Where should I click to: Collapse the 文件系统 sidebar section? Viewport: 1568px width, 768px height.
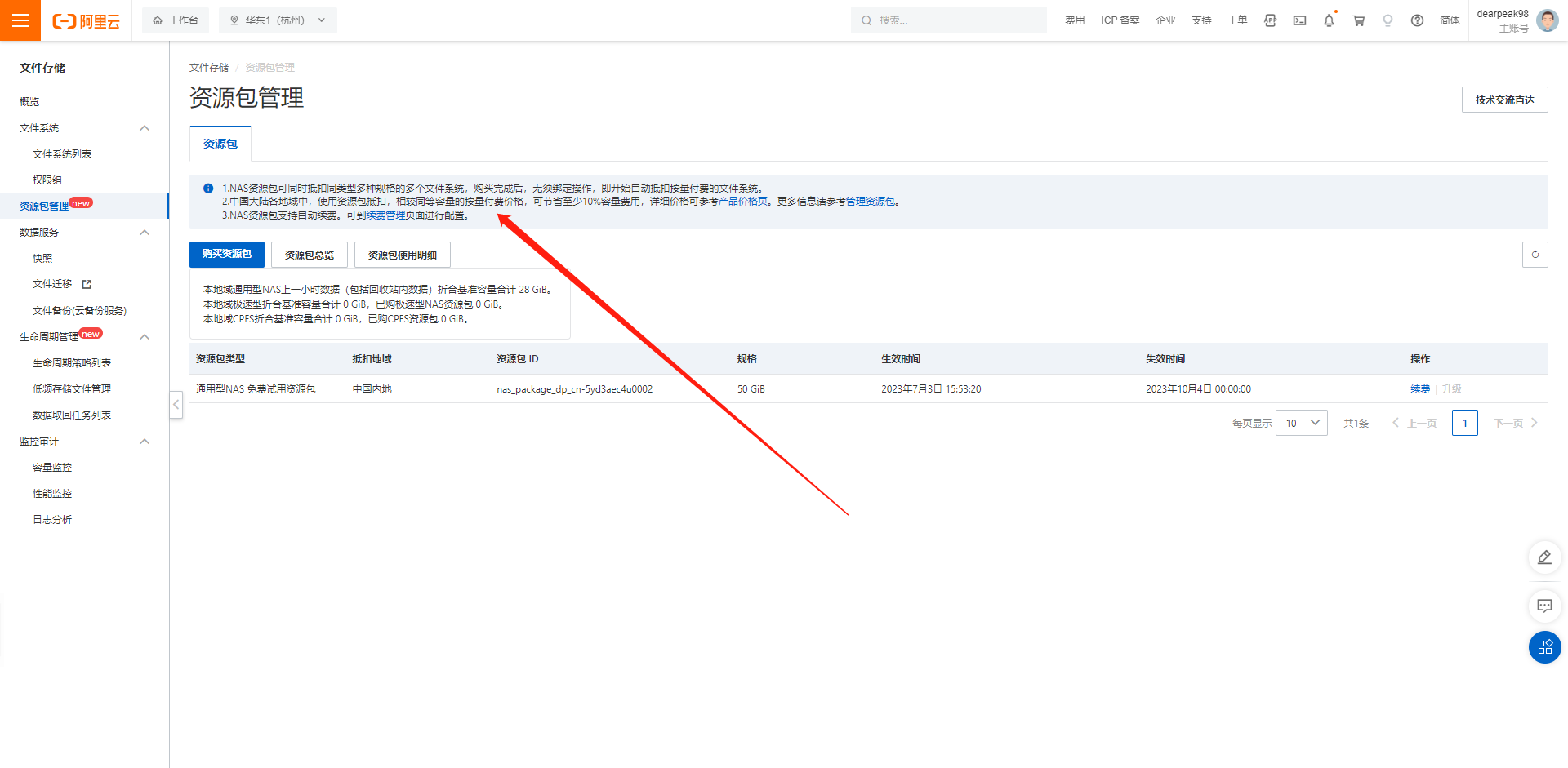[145, 128]
